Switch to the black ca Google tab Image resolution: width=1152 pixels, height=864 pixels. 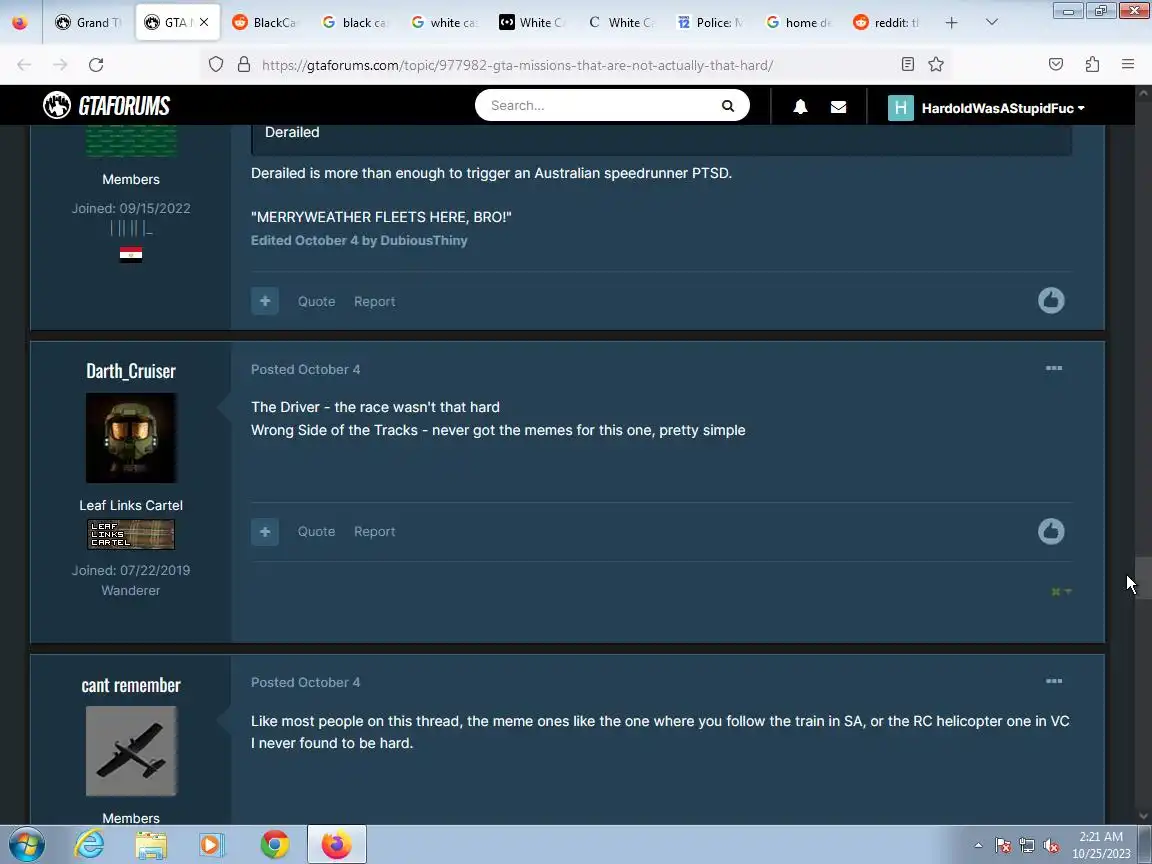356,23
